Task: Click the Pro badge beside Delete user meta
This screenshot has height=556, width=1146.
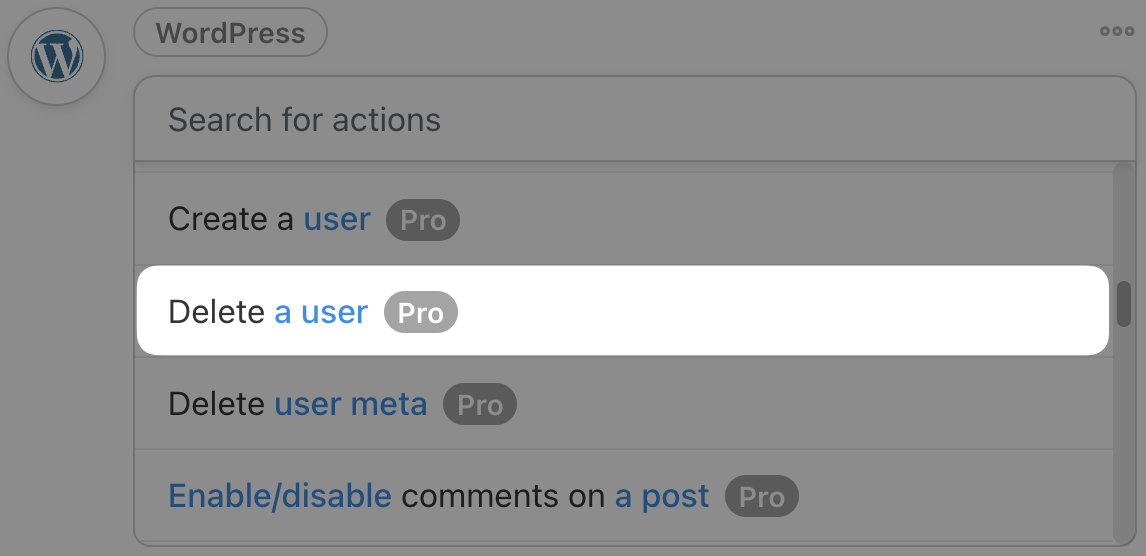Action: point(480,405)
